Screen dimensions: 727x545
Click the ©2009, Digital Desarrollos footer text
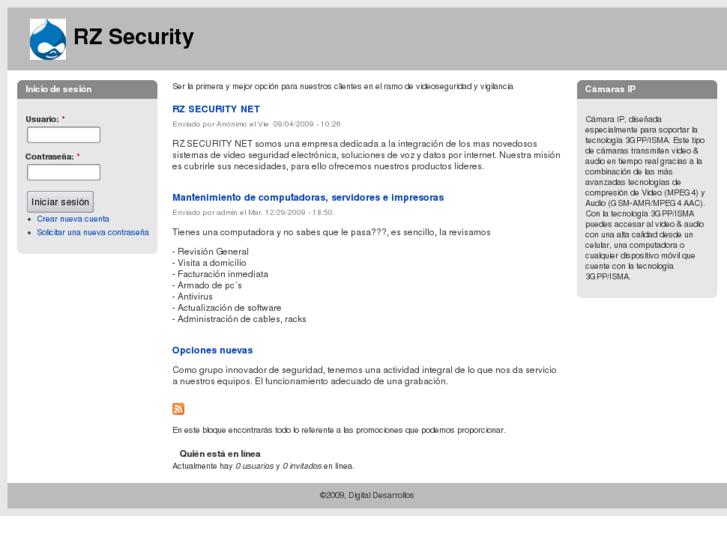click(x=367, y=495)
